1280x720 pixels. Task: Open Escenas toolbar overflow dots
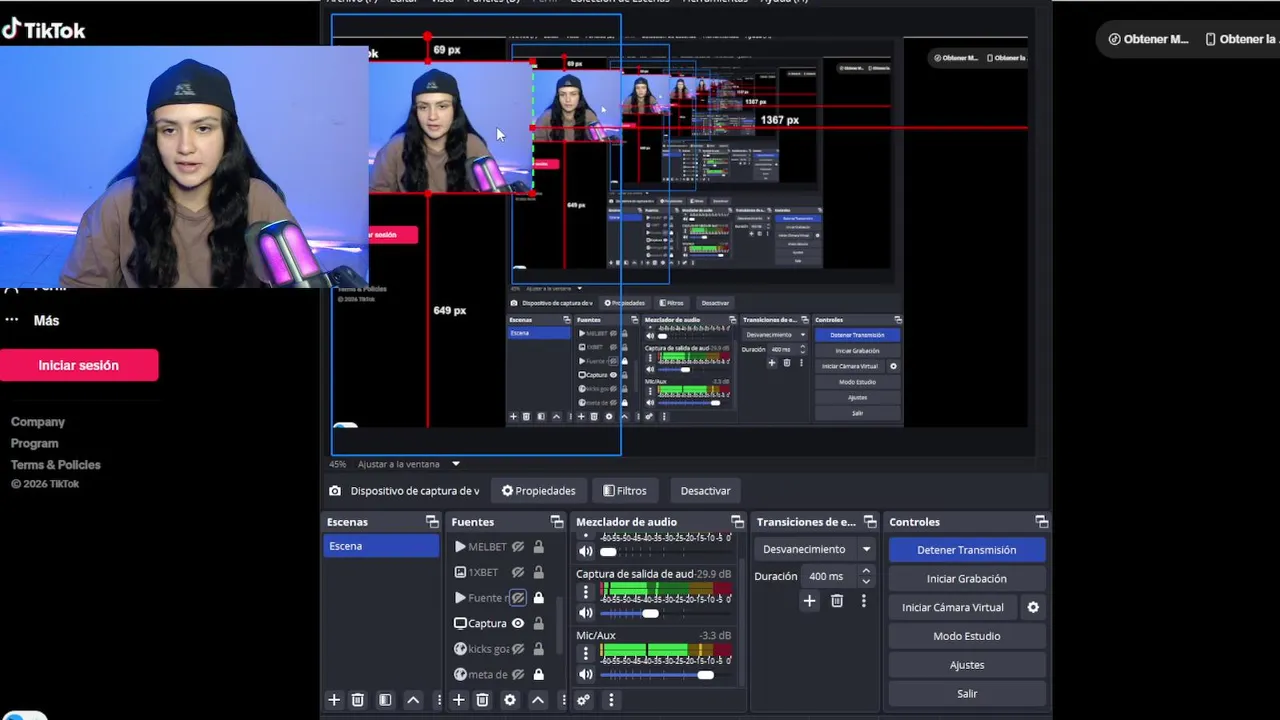tap(439, 700)
